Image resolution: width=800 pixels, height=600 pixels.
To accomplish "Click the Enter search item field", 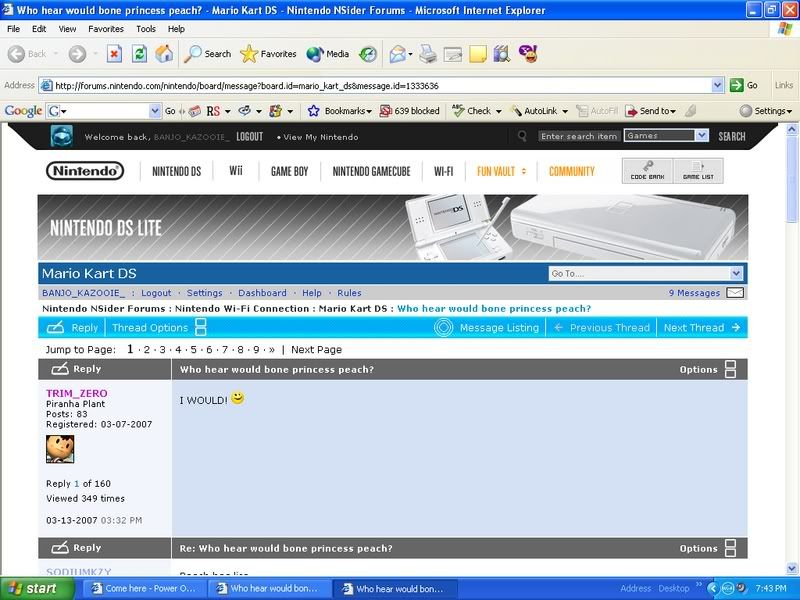I will [x=579, y=136].
